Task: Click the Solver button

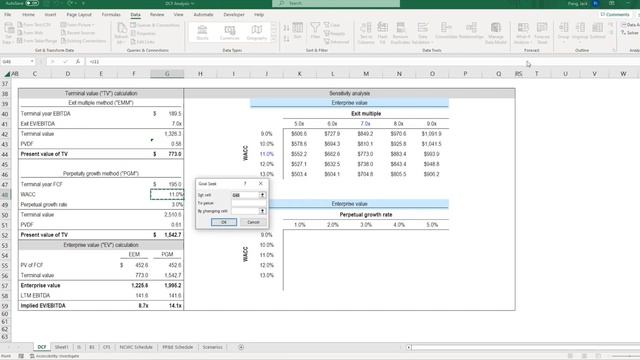Action: 630,33
